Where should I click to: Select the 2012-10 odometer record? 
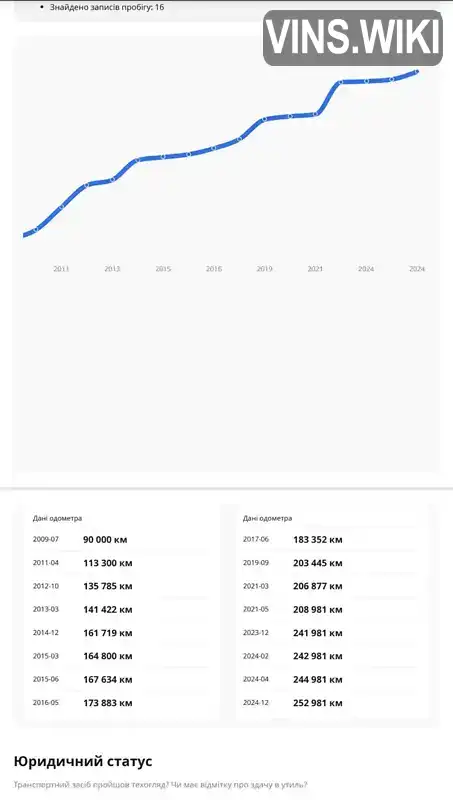pos(120,586)
